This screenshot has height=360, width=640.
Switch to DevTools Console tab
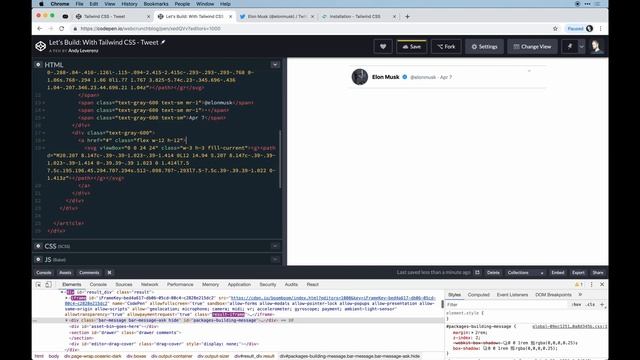98,284
